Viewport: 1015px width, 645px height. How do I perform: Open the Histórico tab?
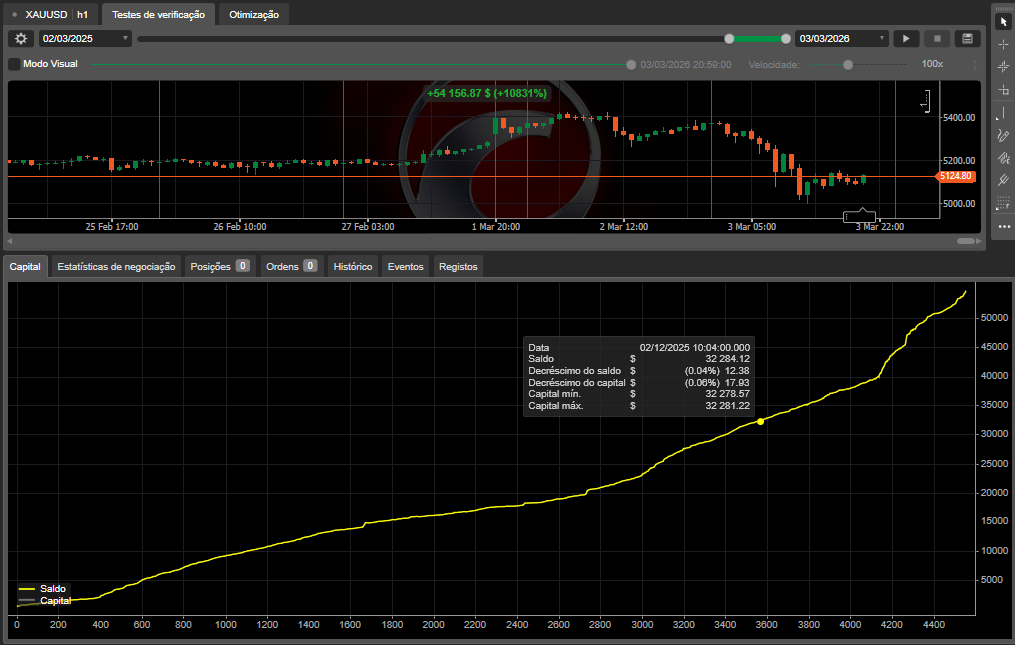click(x=352, y=266)
